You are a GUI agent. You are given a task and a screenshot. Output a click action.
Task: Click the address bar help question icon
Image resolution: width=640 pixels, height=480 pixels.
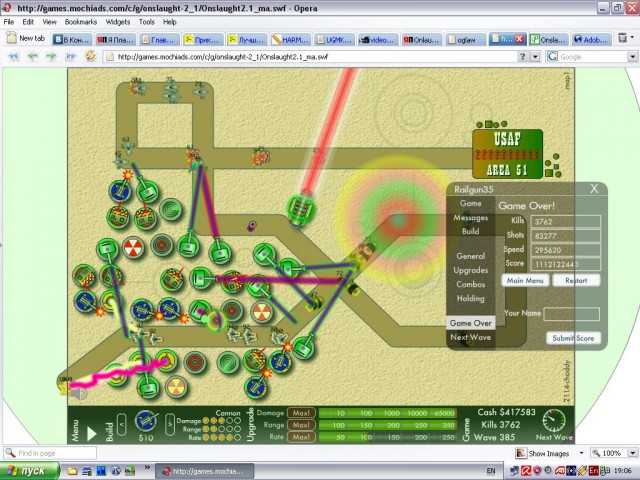[522, 56]
